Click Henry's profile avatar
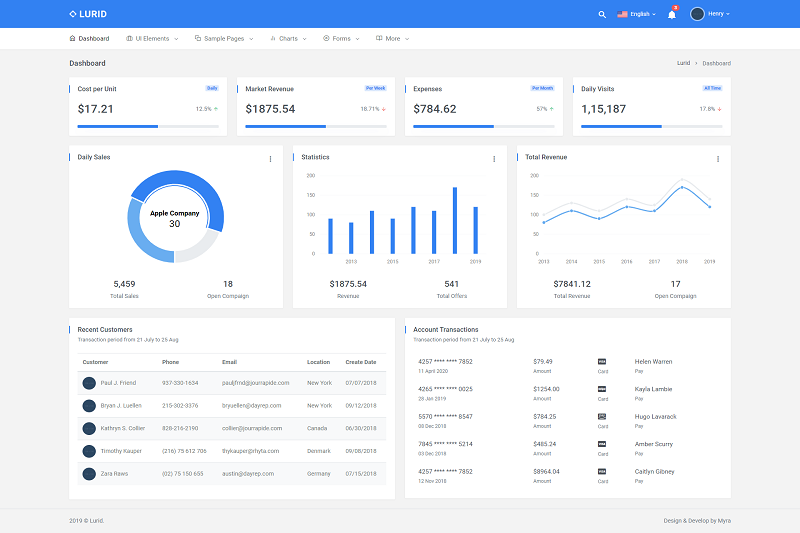Image resolution: width=800 pixels, height=533 pixels. [x=697, y=14]
